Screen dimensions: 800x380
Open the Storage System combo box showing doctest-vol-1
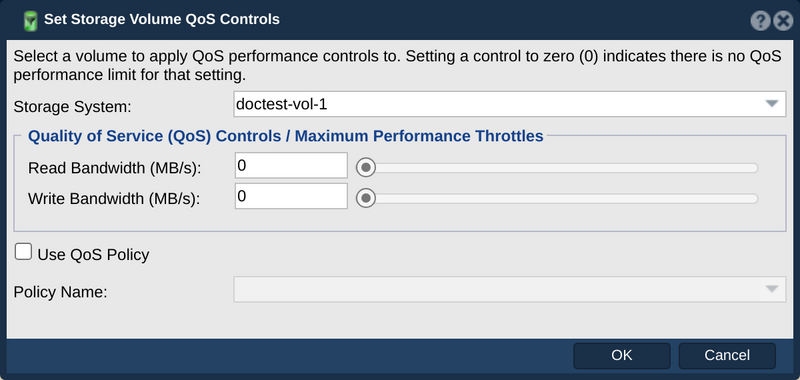(510, 104)
